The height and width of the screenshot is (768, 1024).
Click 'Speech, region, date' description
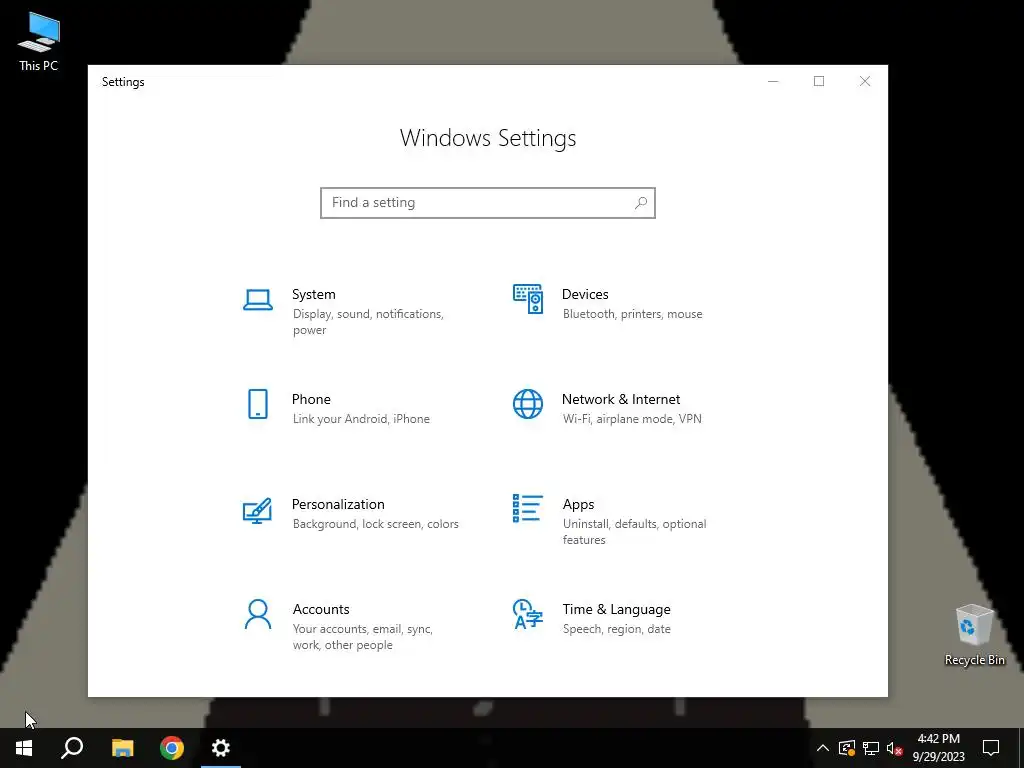616,630
